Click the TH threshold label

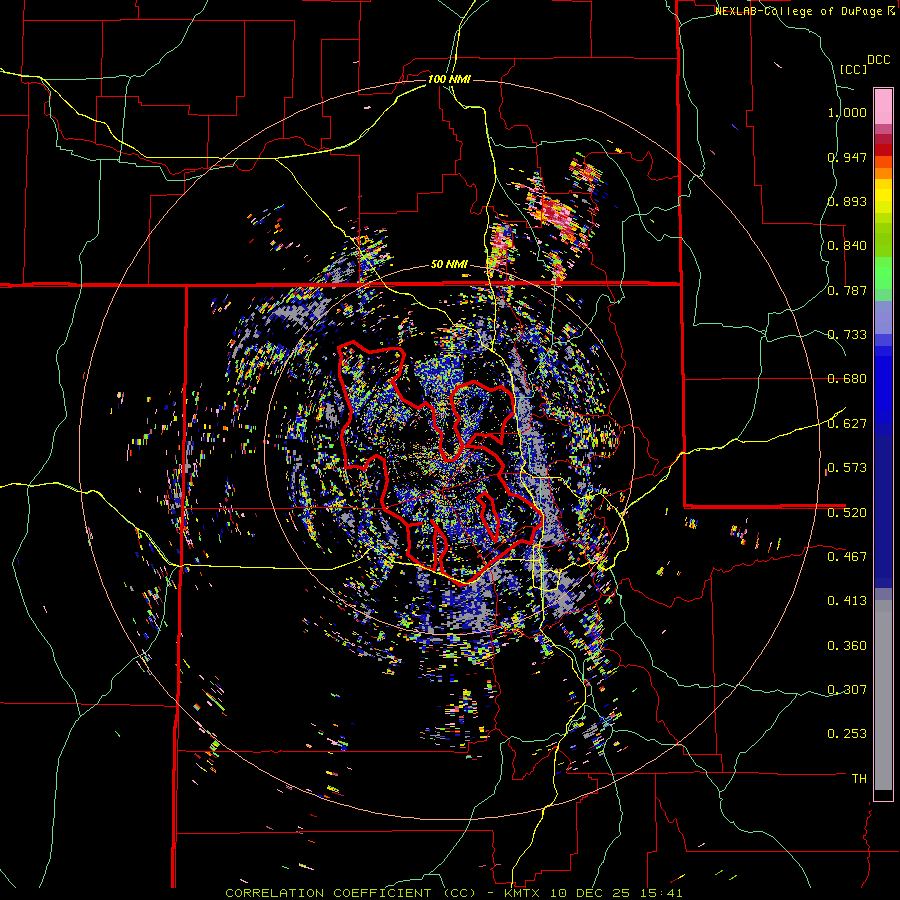pos(859,779)
